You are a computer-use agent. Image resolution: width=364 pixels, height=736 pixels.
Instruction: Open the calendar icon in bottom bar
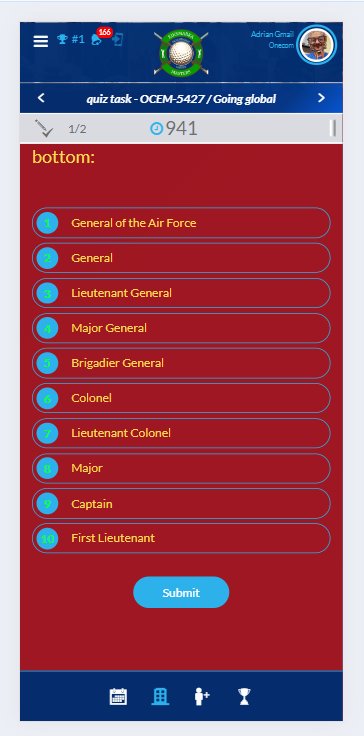[118, 696]
